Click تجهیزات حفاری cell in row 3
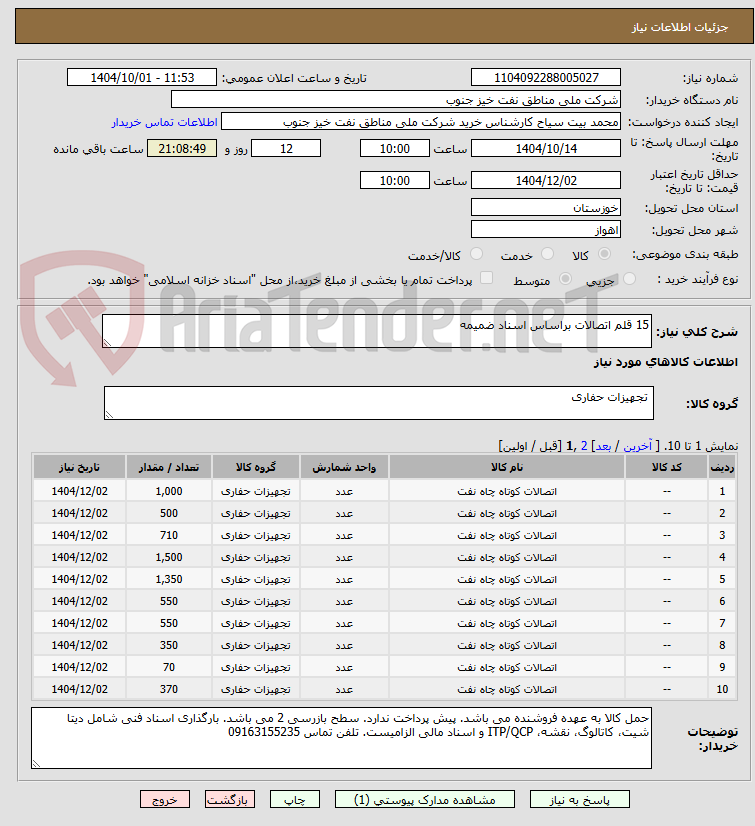 (256, 535)
